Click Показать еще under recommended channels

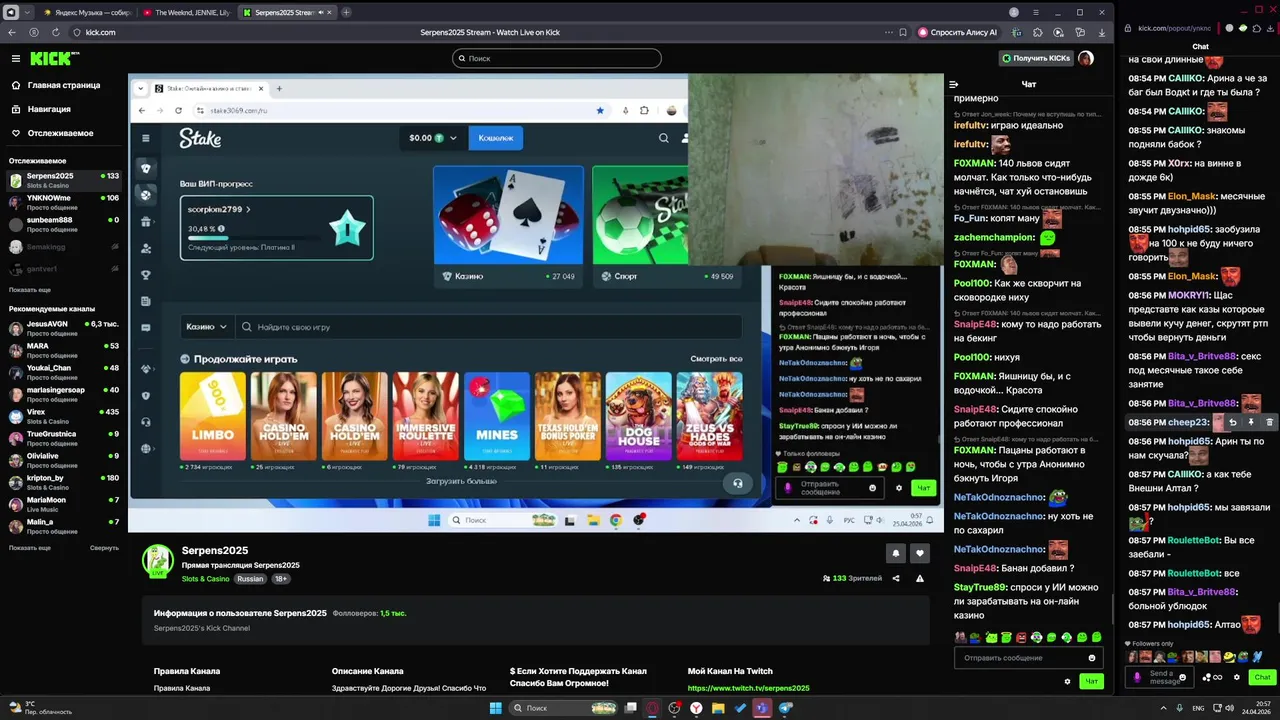click(x=30, y=548)
